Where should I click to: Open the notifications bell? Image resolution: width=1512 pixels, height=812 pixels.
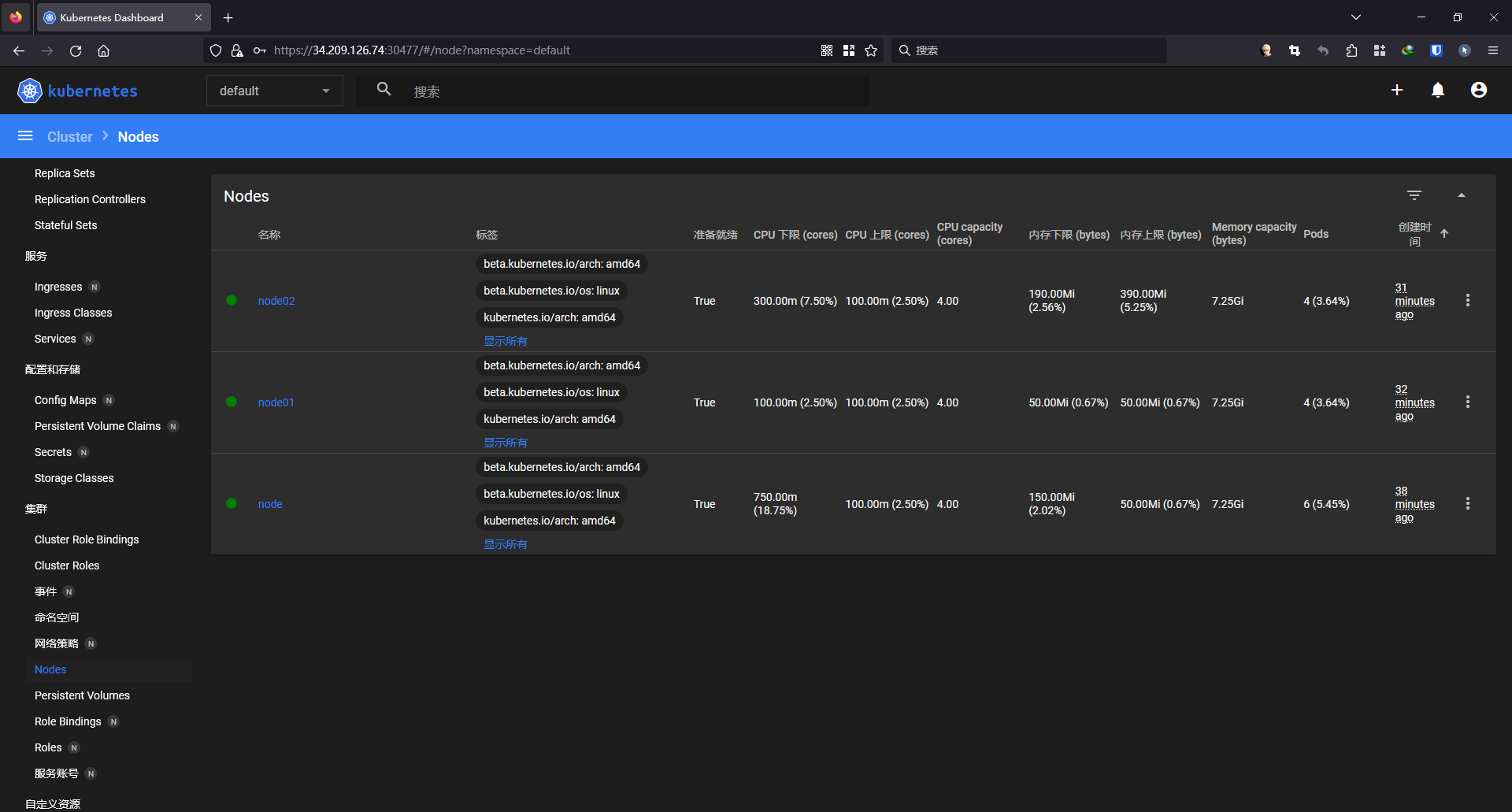point(1438,91)
